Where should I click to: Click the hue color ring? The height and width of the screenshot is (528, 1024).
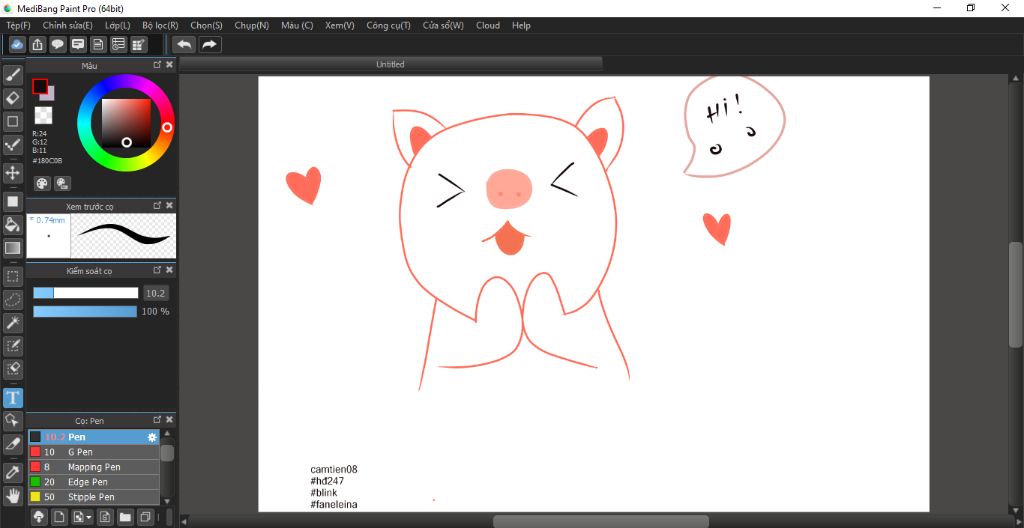coord(167,127)
